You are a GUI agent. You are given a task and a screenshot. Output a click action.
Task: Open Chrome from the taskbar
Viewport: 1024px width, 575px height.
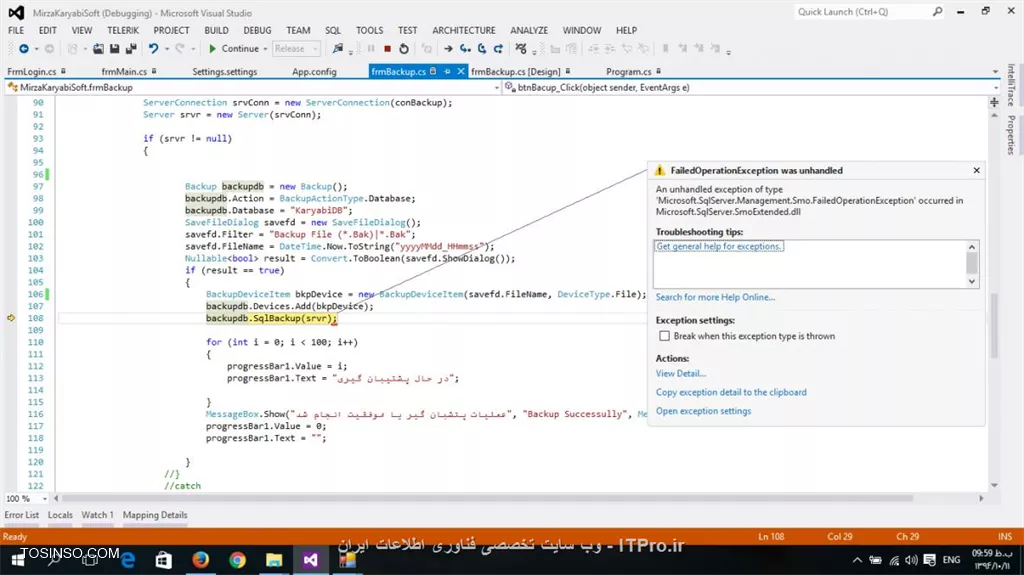click(x=237, y=560)
